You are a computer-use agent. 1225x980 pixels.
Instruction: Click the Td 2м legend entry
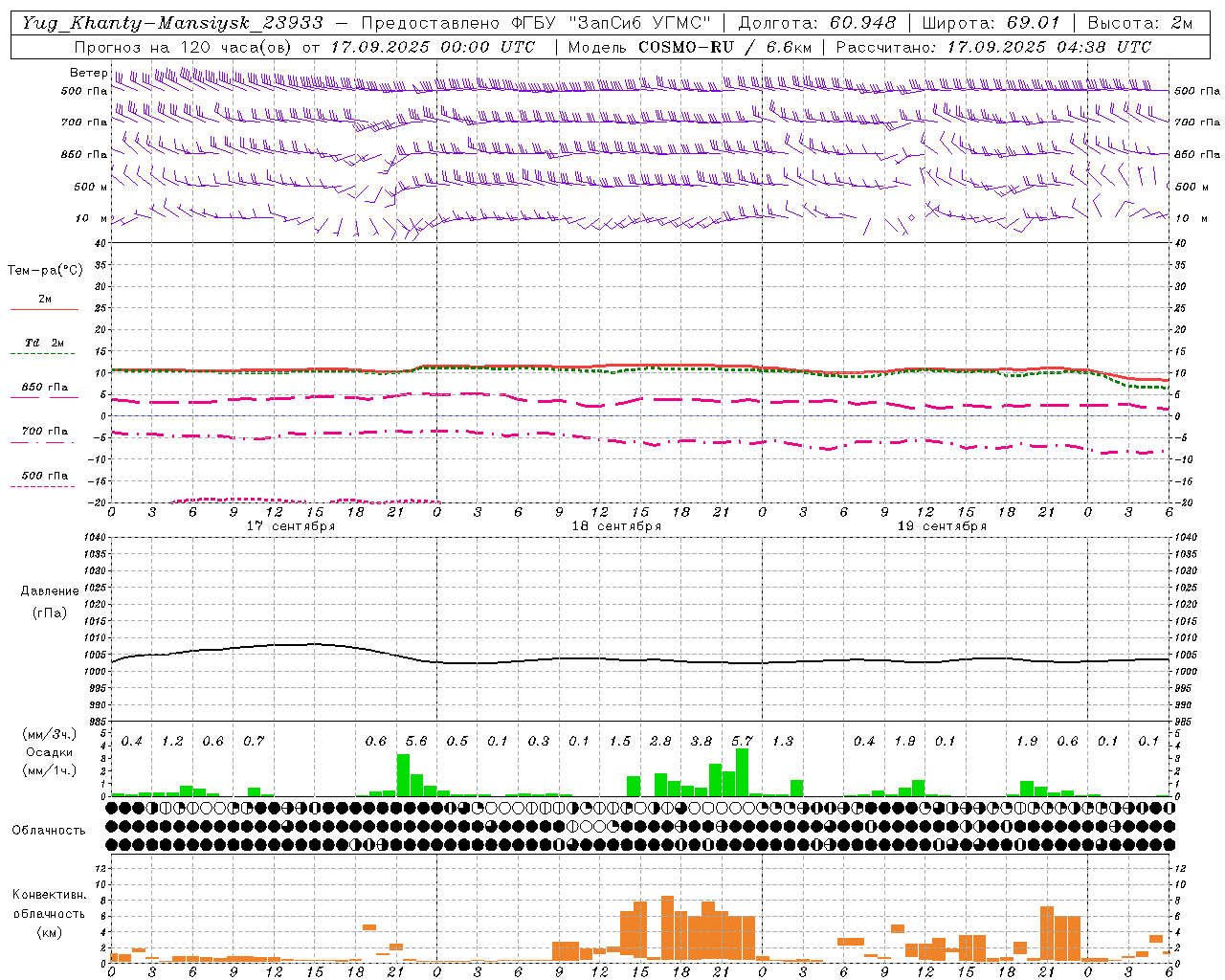(x=45, y=343)
